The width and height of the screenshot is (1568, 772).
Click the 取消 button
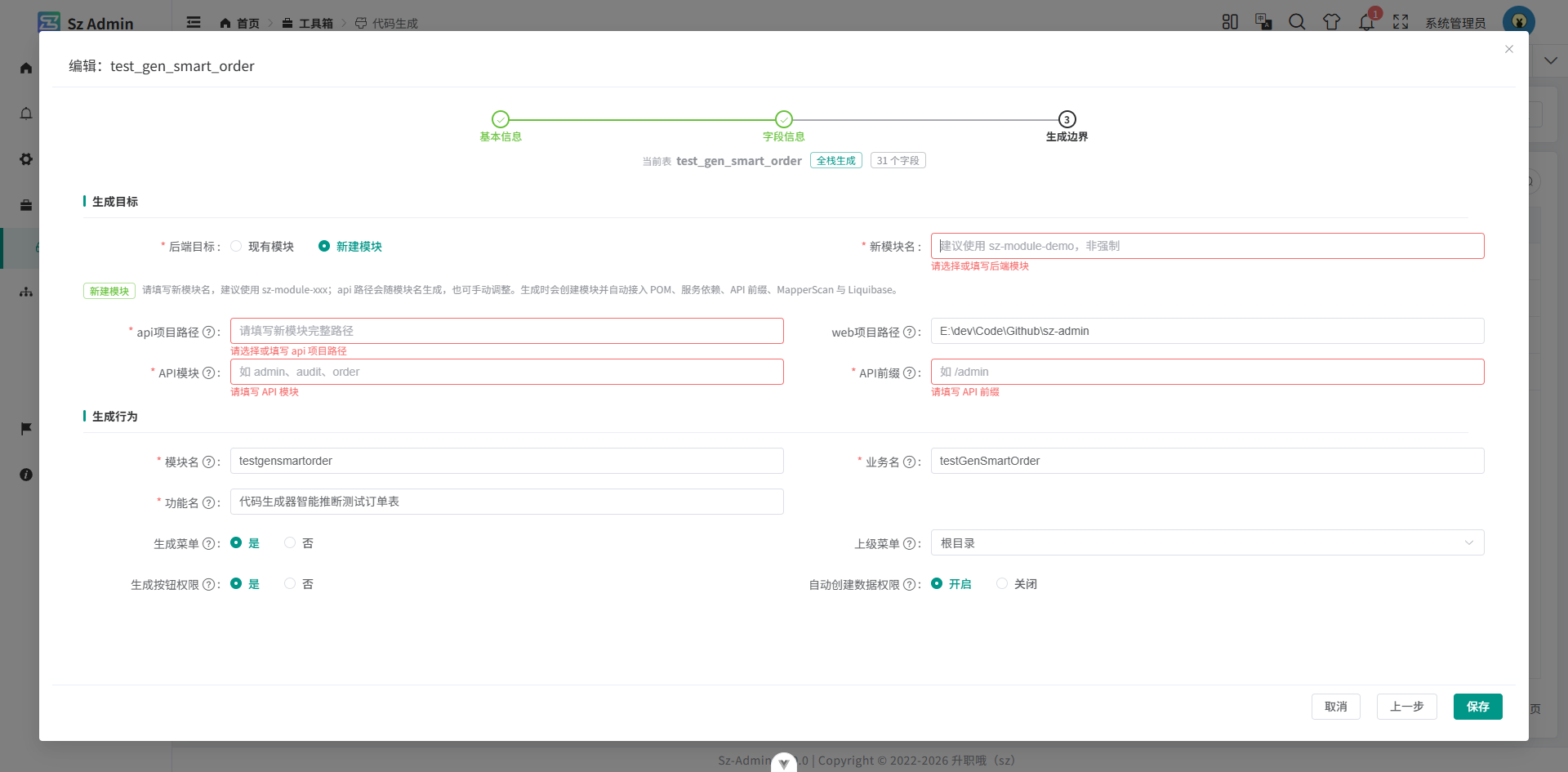point(1336,707)
